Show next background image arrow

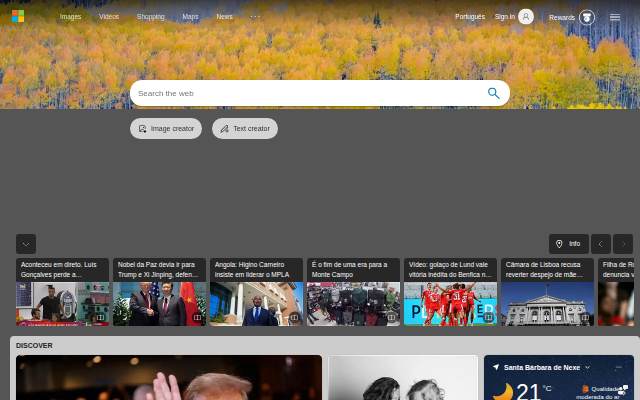[623, 244]
